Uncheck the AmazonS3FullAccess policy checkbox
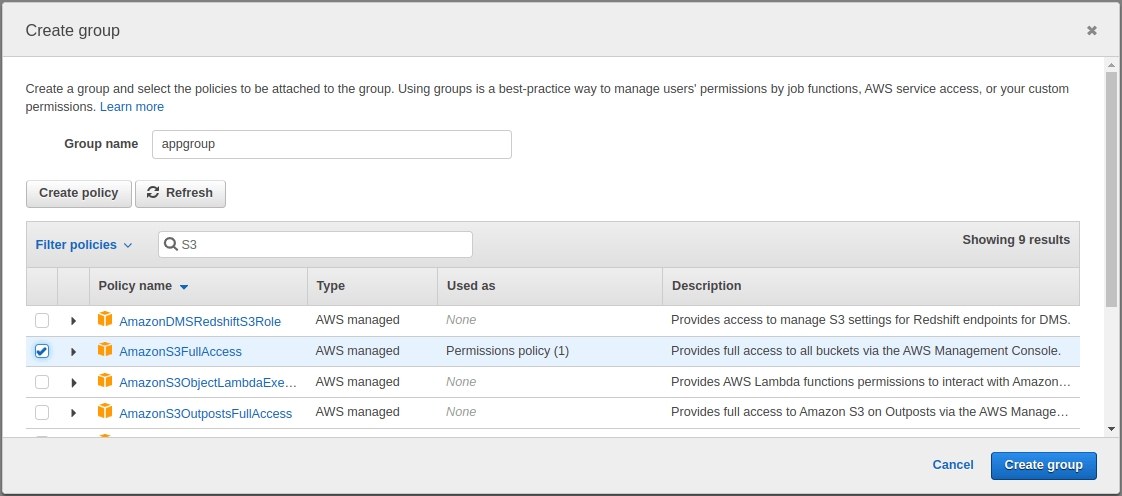 click(x=42, y=351)
